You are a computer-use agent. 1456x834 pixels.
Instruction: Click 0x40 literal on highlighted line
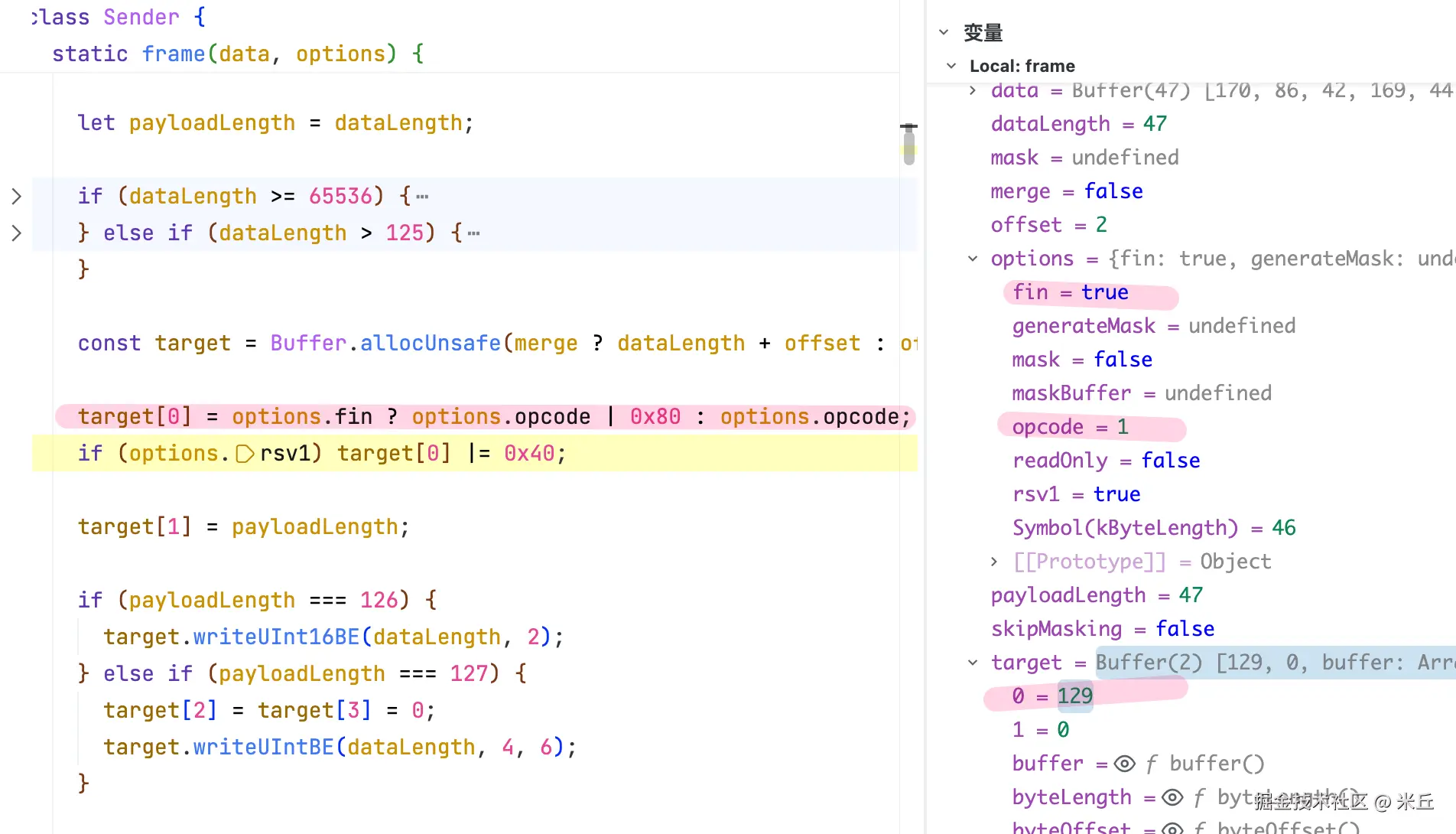pyautogui.click(x=529, y=453)
